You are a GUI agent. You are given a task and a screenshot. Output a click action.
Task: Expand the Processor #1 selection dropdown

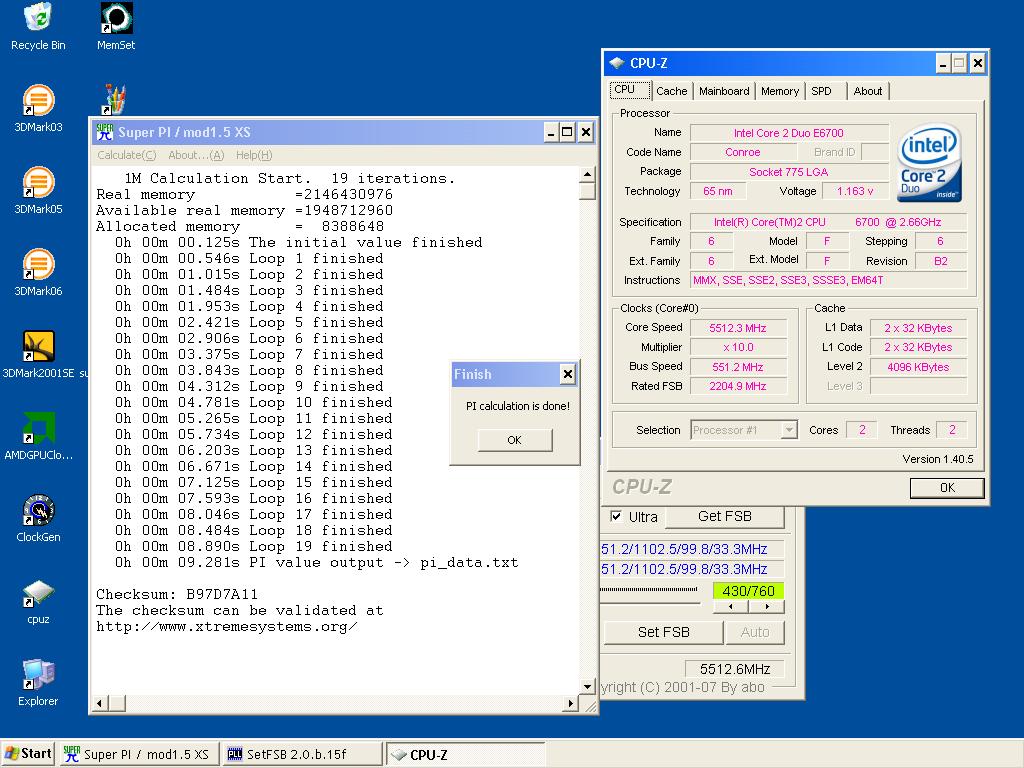coord(790,430)
